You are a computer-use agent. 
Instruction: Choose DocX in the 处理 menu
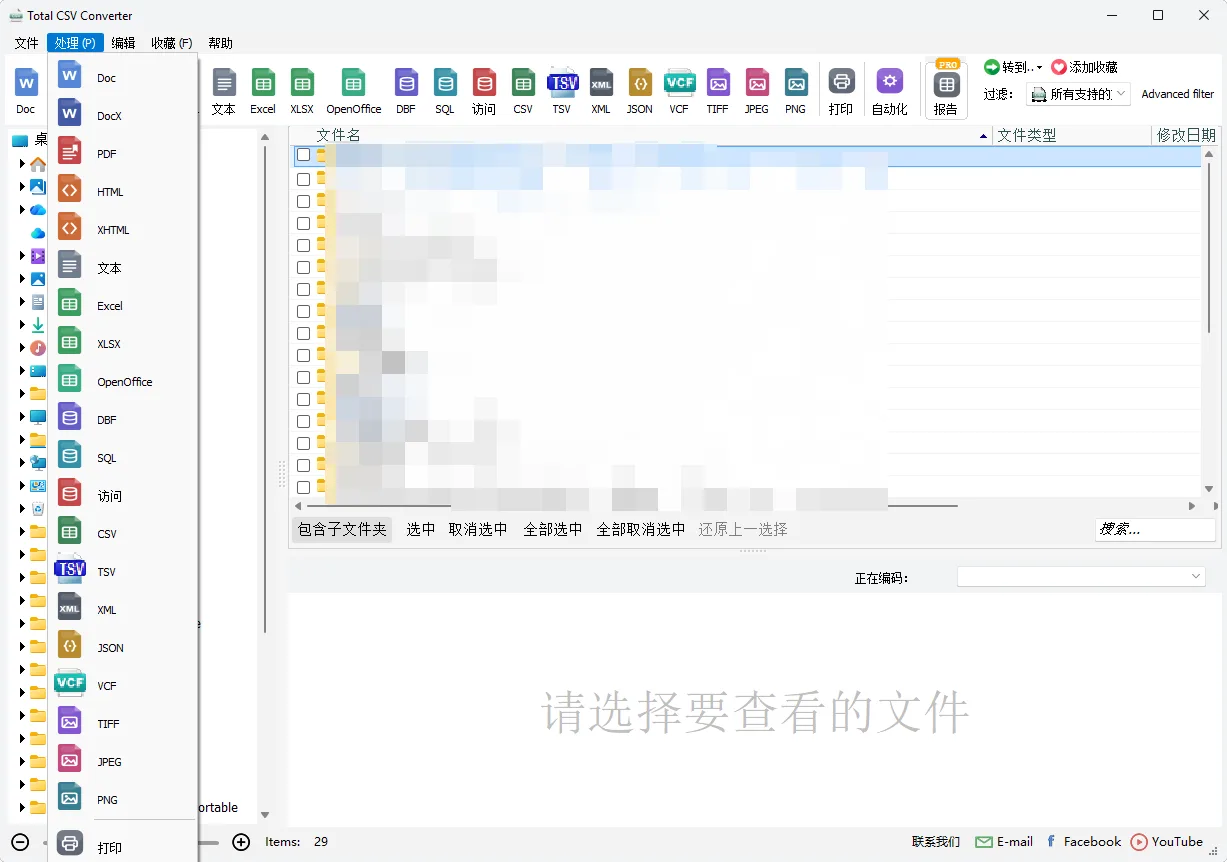[123, 116]
